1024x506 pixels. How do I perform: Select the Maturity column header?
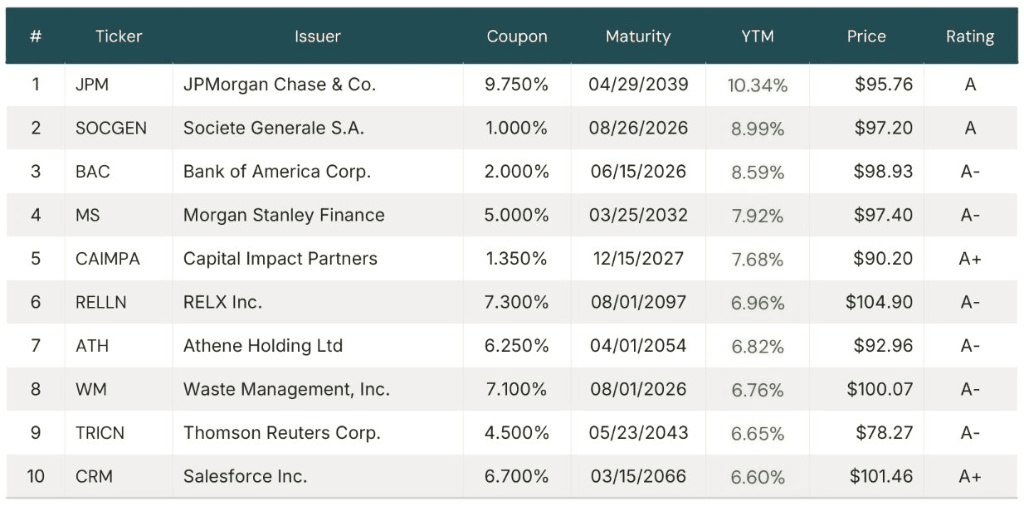[x=638, y=36]
